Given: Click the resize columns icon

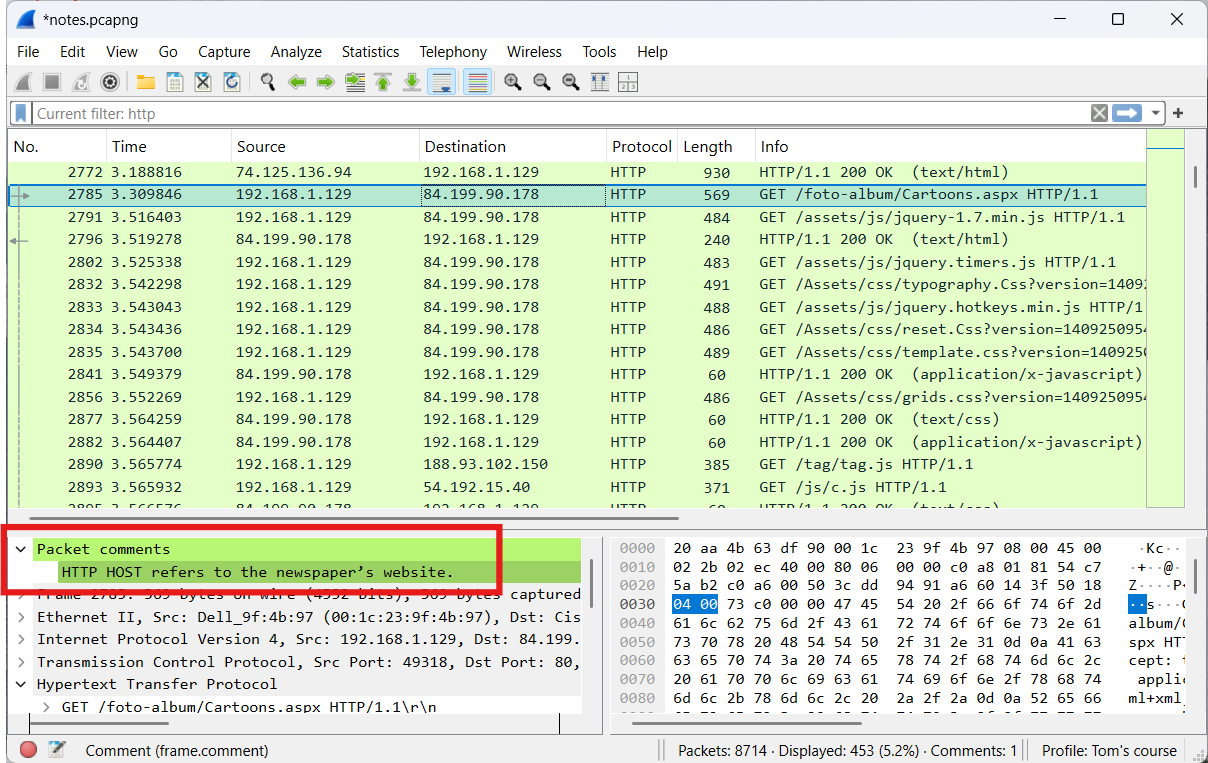Looking at the screenshot, I should tap(600, 82).
